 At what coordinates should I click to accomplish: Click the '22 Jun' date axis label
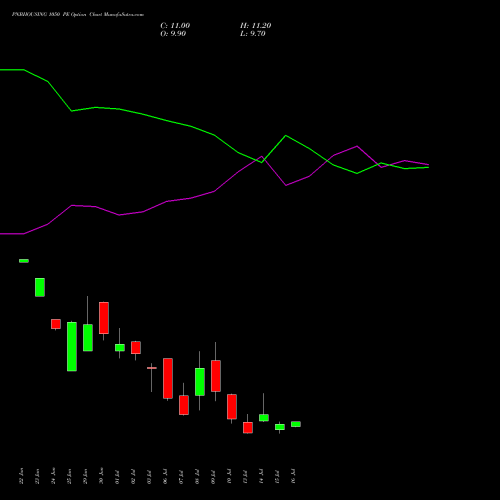point(21,476)
